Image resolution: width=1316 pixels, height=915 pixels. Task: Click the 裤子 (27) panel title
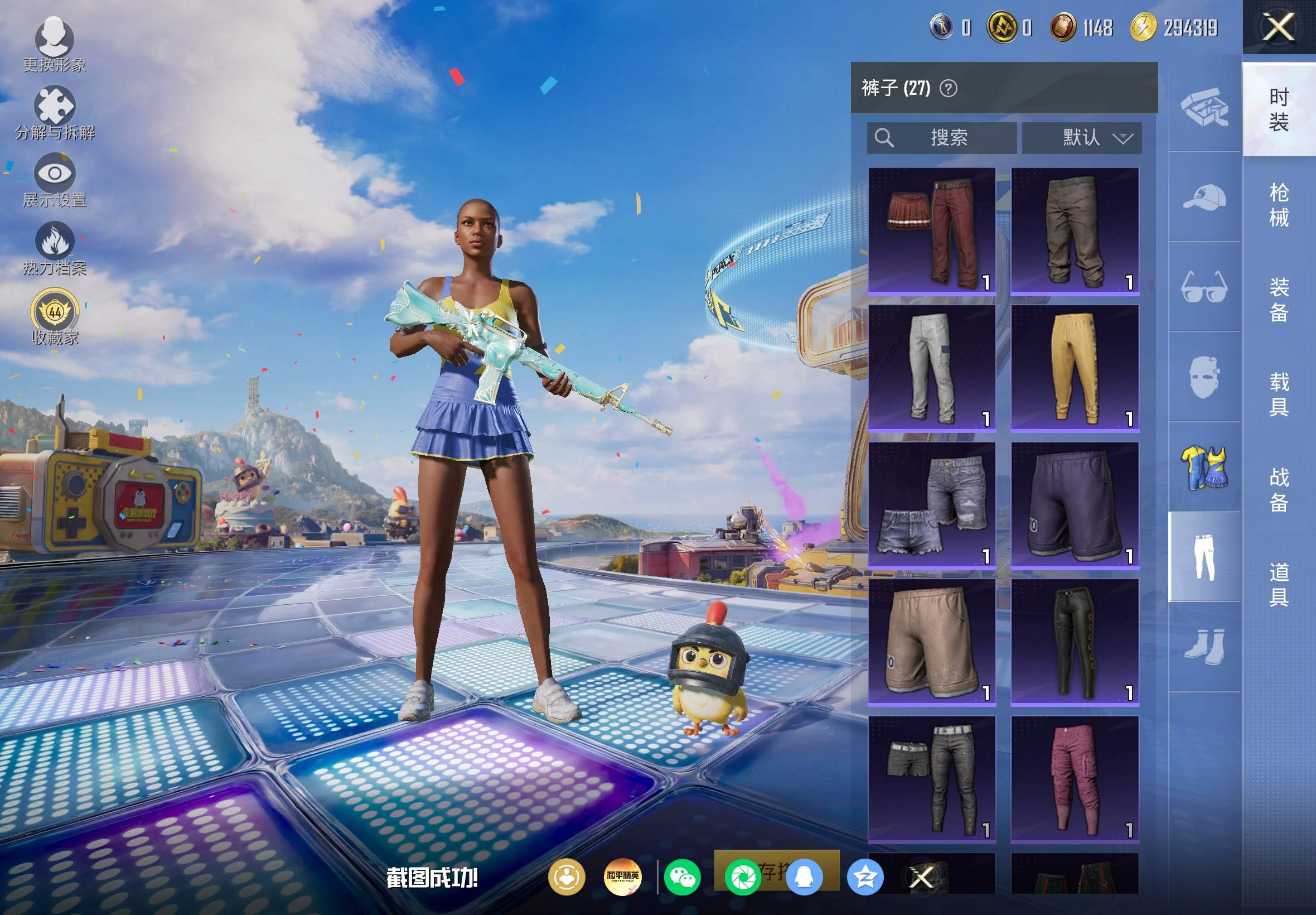point(896,88)
